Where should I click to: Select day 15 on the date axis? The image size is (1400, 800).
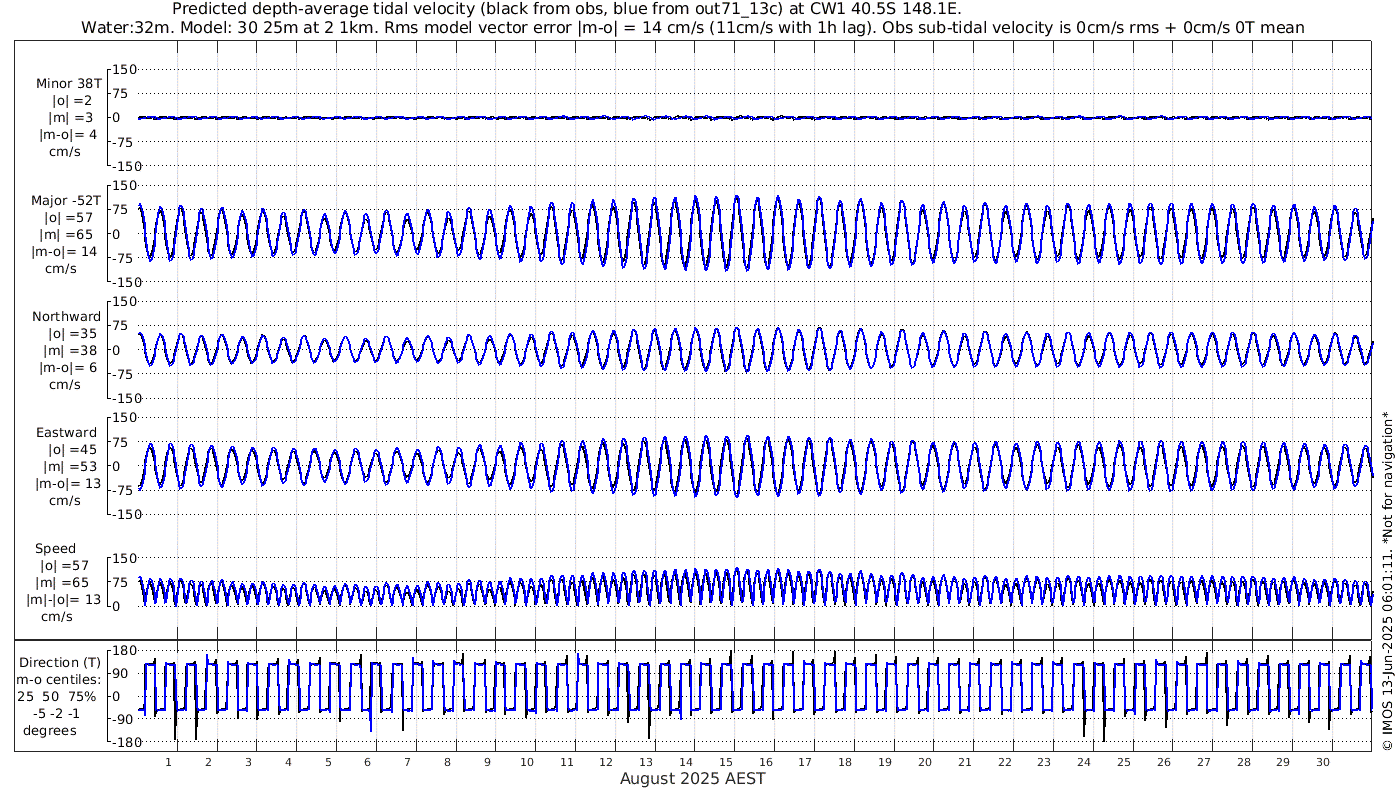click(727, 762)
